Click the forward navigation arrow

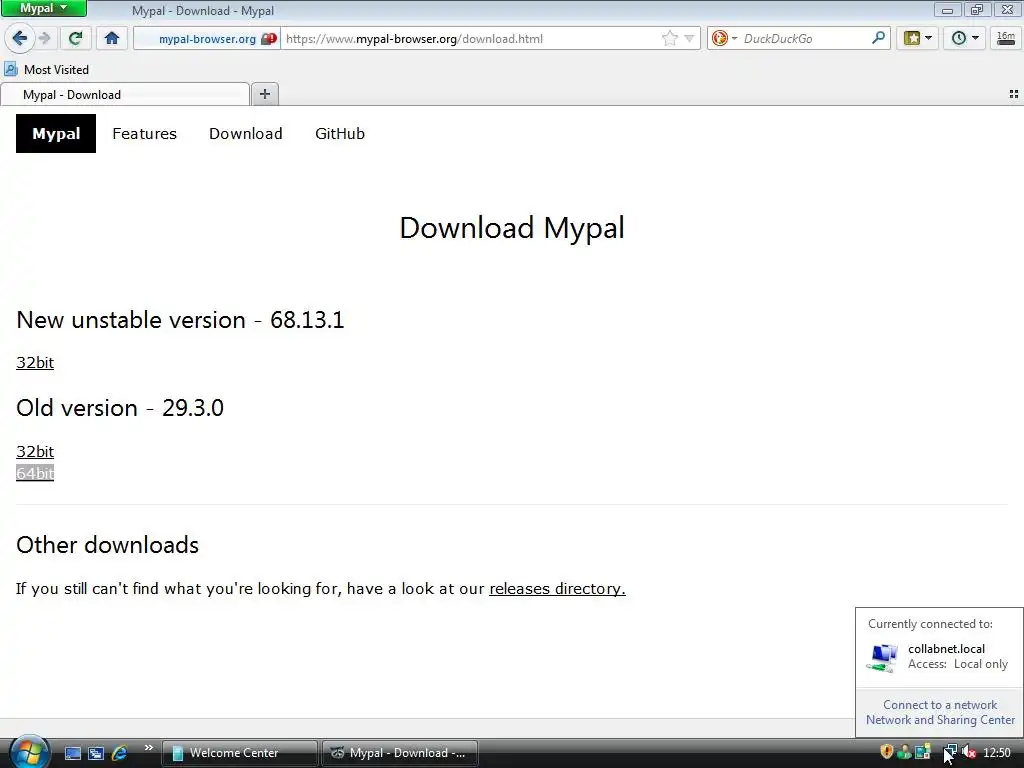pos(44,38)
